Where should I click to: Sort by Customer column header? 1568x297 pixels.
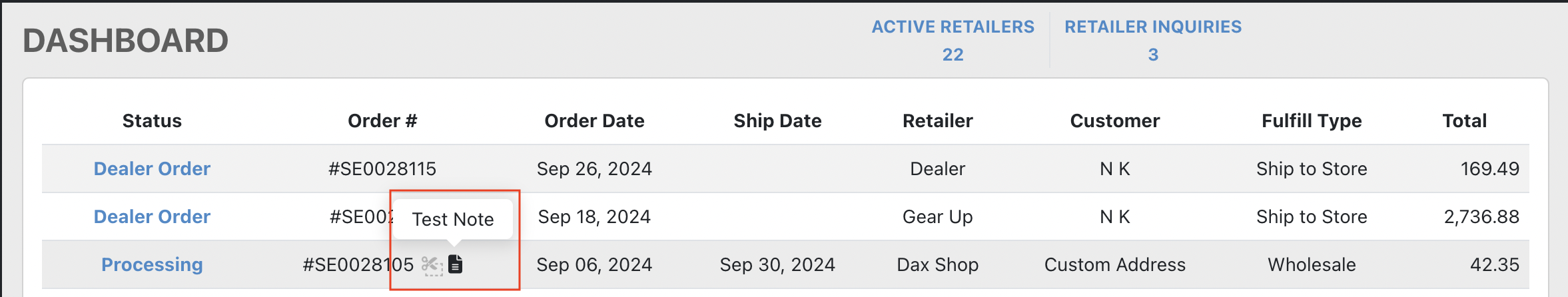tap(1115, 121)
